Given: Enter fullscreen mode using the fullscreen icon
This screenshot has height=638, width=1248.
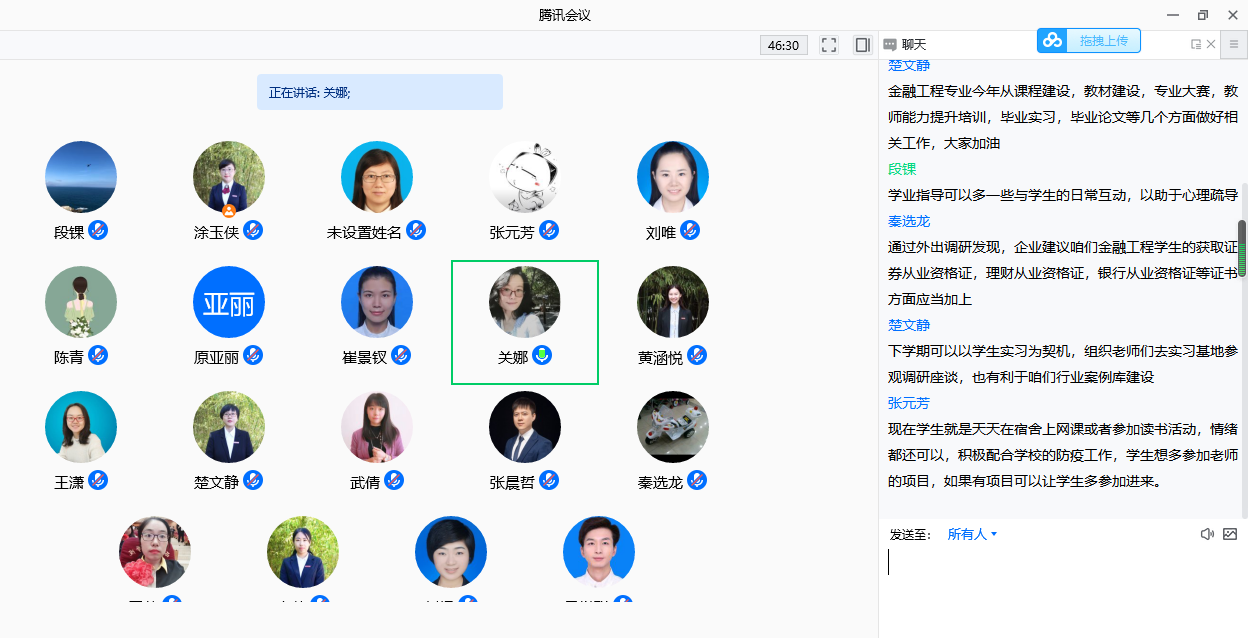Looking at the screenshot, I should tap(828, 45).
